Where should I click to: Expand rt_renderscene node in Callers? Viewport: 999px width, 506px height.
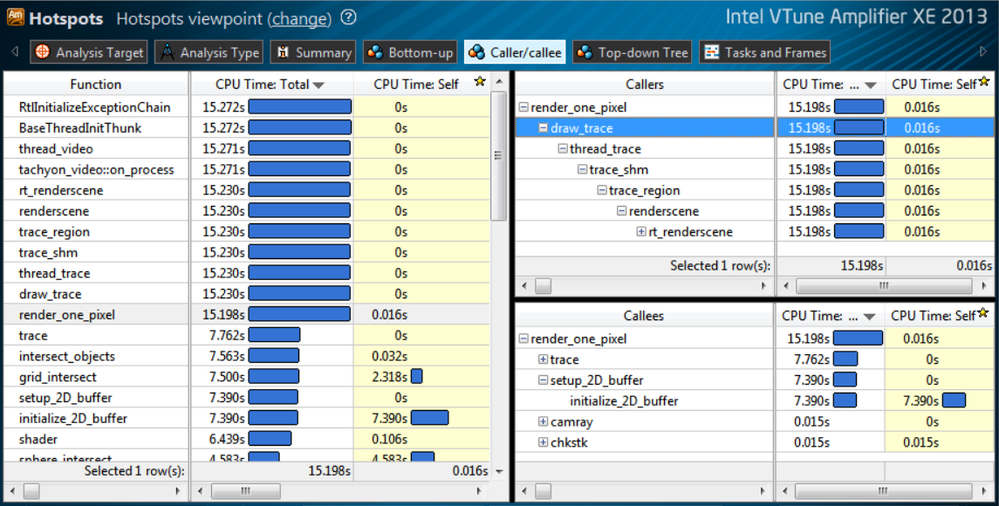642,231
